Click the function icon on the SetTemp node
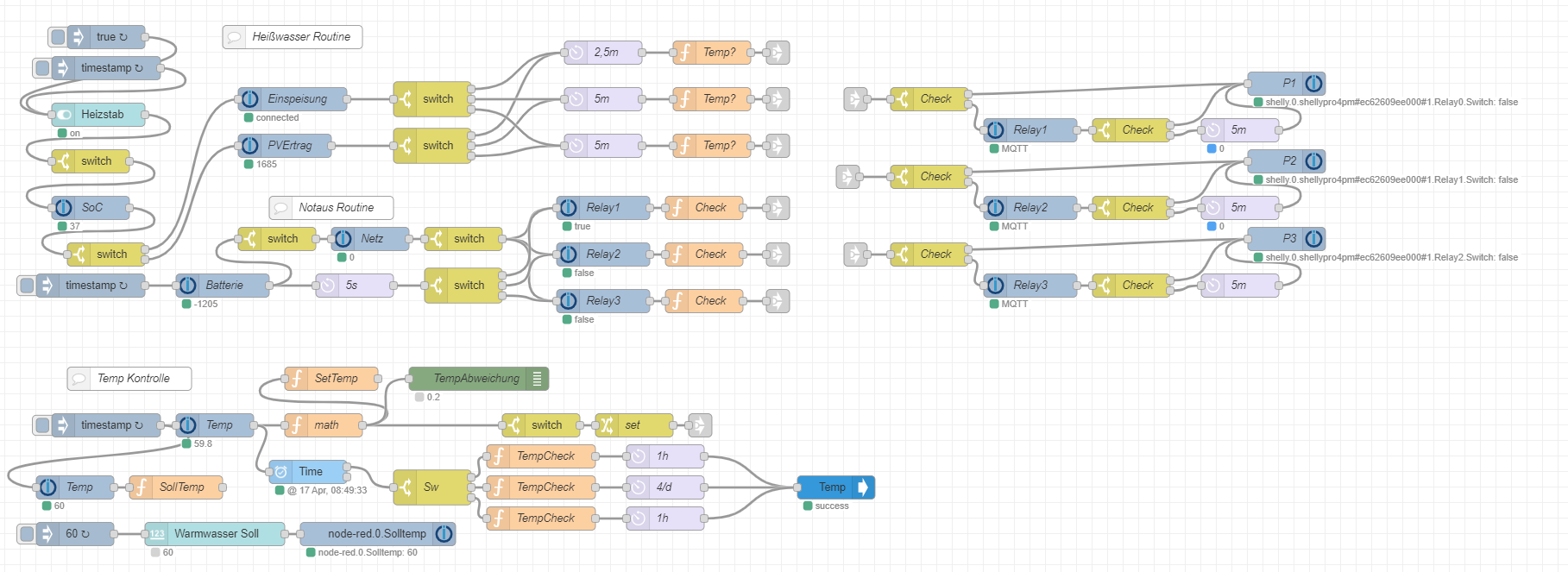 (x=296, y=379)
